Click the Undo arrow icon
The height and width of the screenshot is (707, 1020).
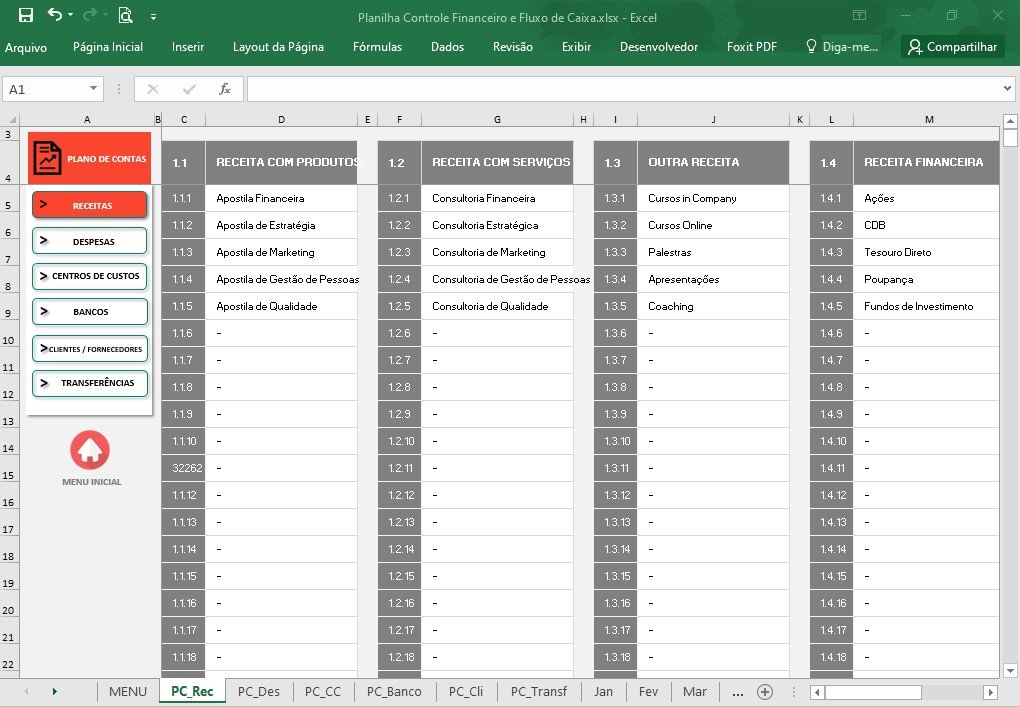[x=55, y=14]
